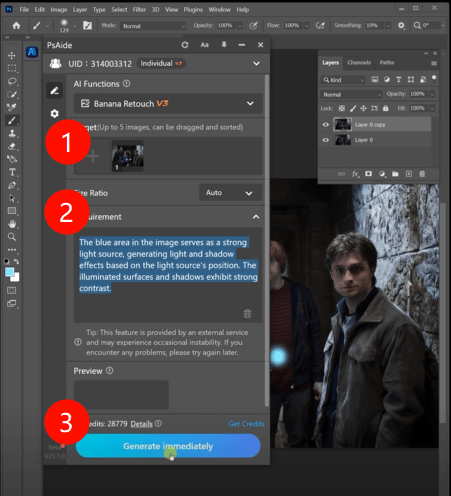Hide the Layer 0 copy layer

(326, 125)
